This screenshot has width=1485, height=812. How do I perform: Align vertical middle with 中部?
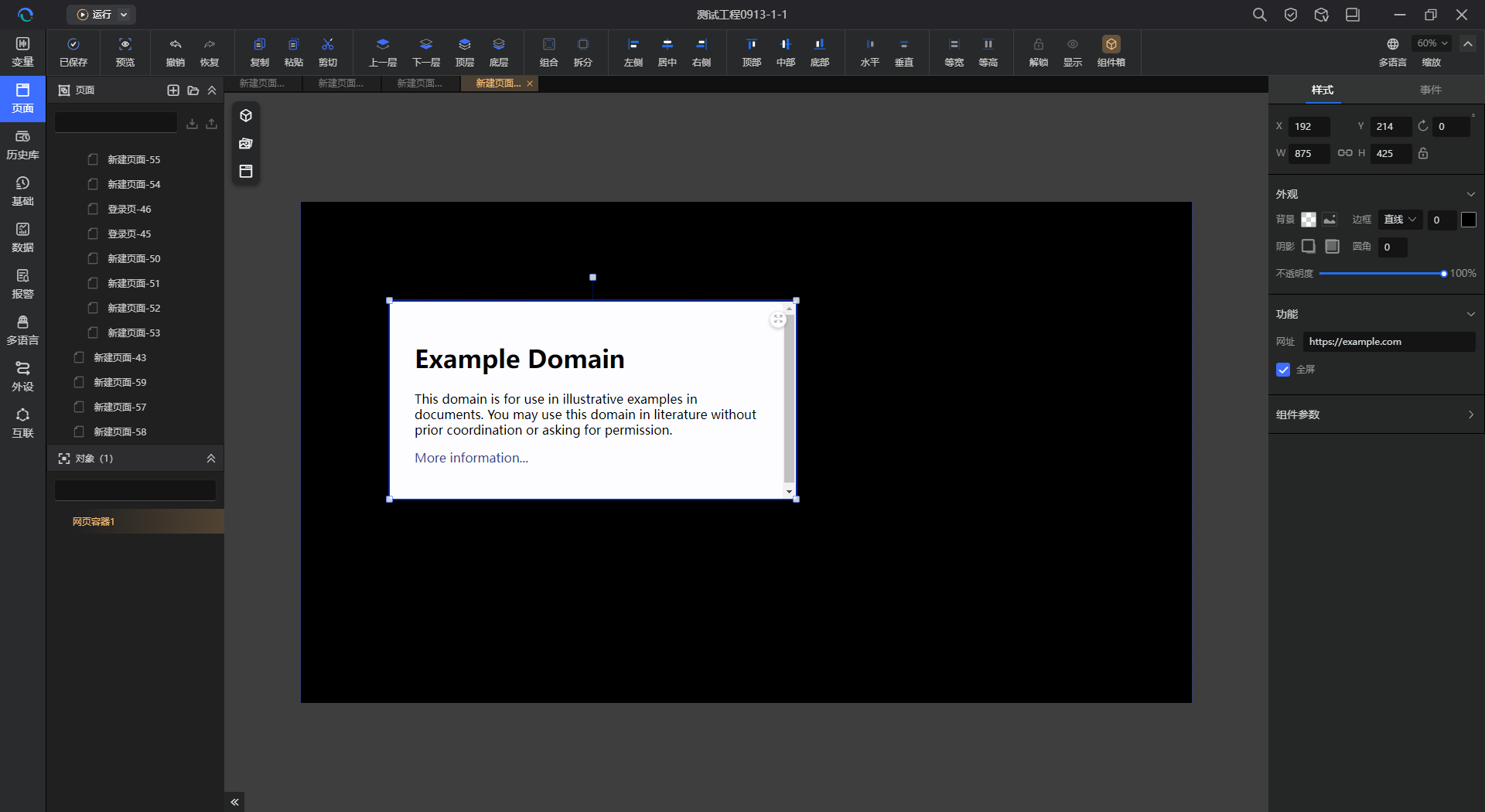[x=786, y=52]
